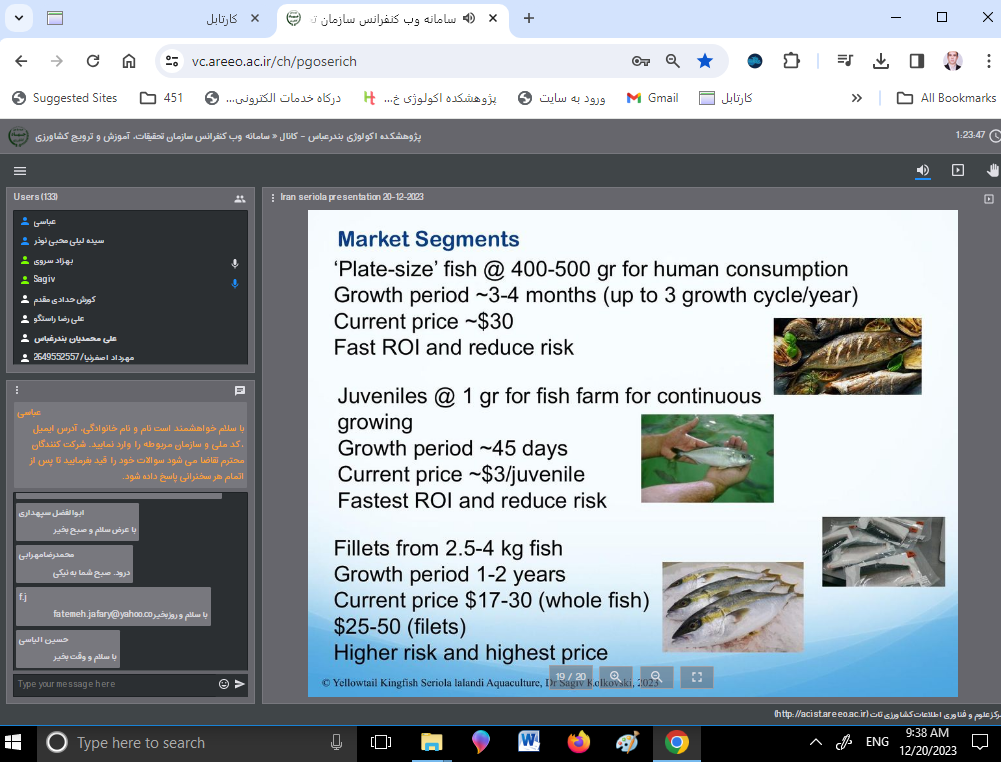Screen dimensions: 1001x762
Task: Toggle the microphone icon next to Sagiv
Action: coord(235,283)
